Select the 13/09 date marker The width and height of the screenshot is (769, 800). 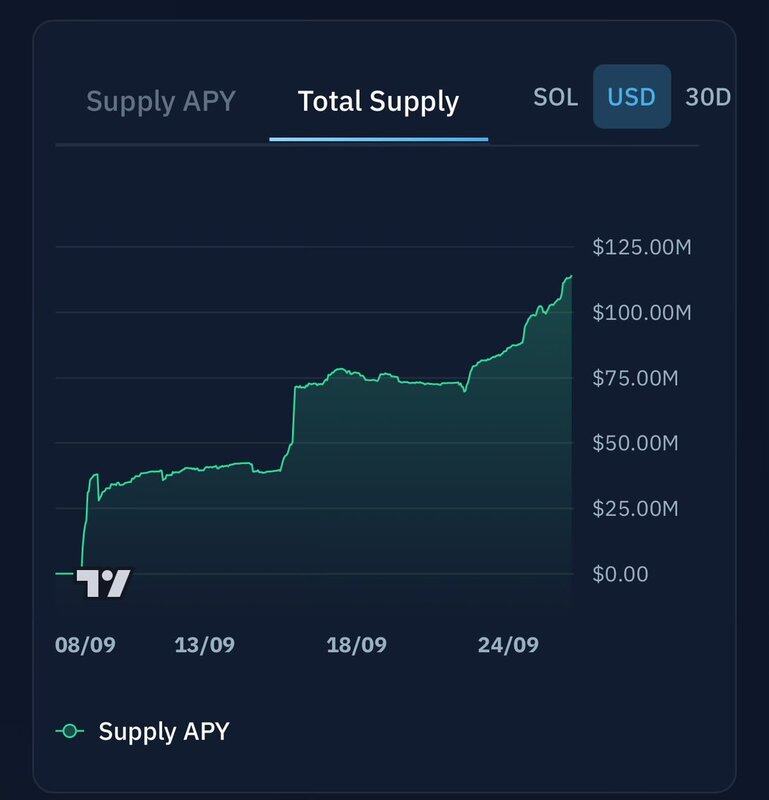click(x=205, y=645)
